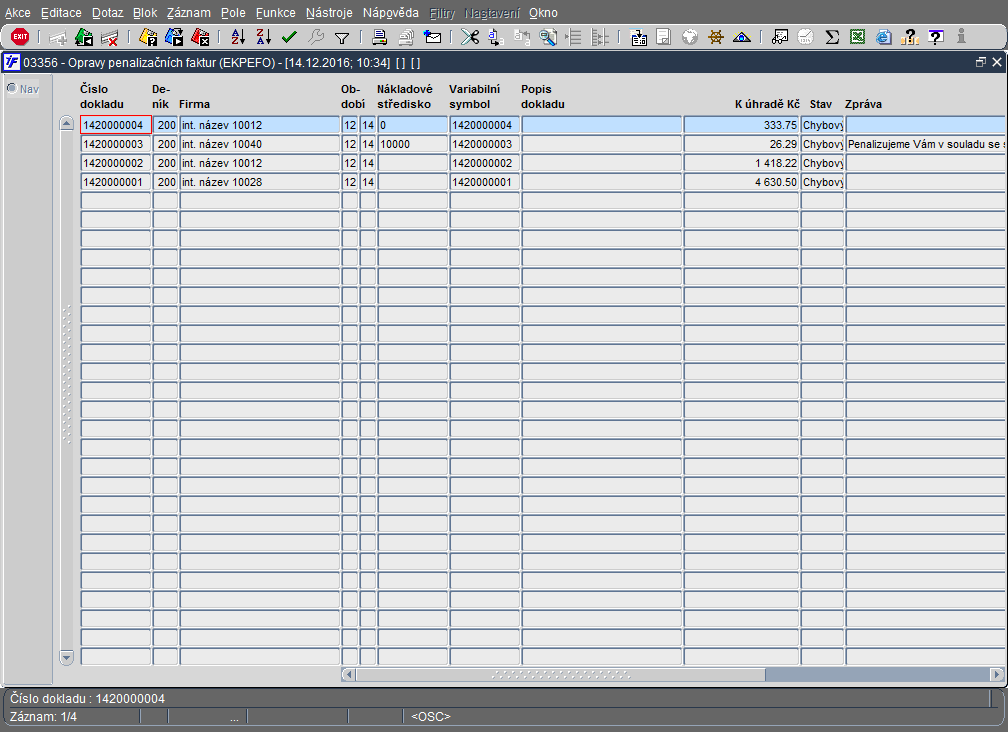1008x732 pixels.
Task: Select document number field 1420000002
Action: point(116,163)
